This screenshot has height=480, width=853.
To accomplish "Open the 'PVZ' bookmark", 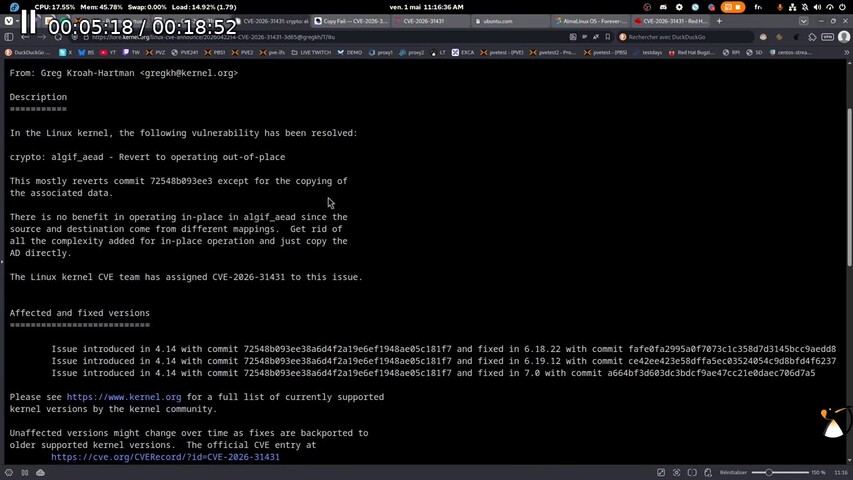I will pos(156,53).
